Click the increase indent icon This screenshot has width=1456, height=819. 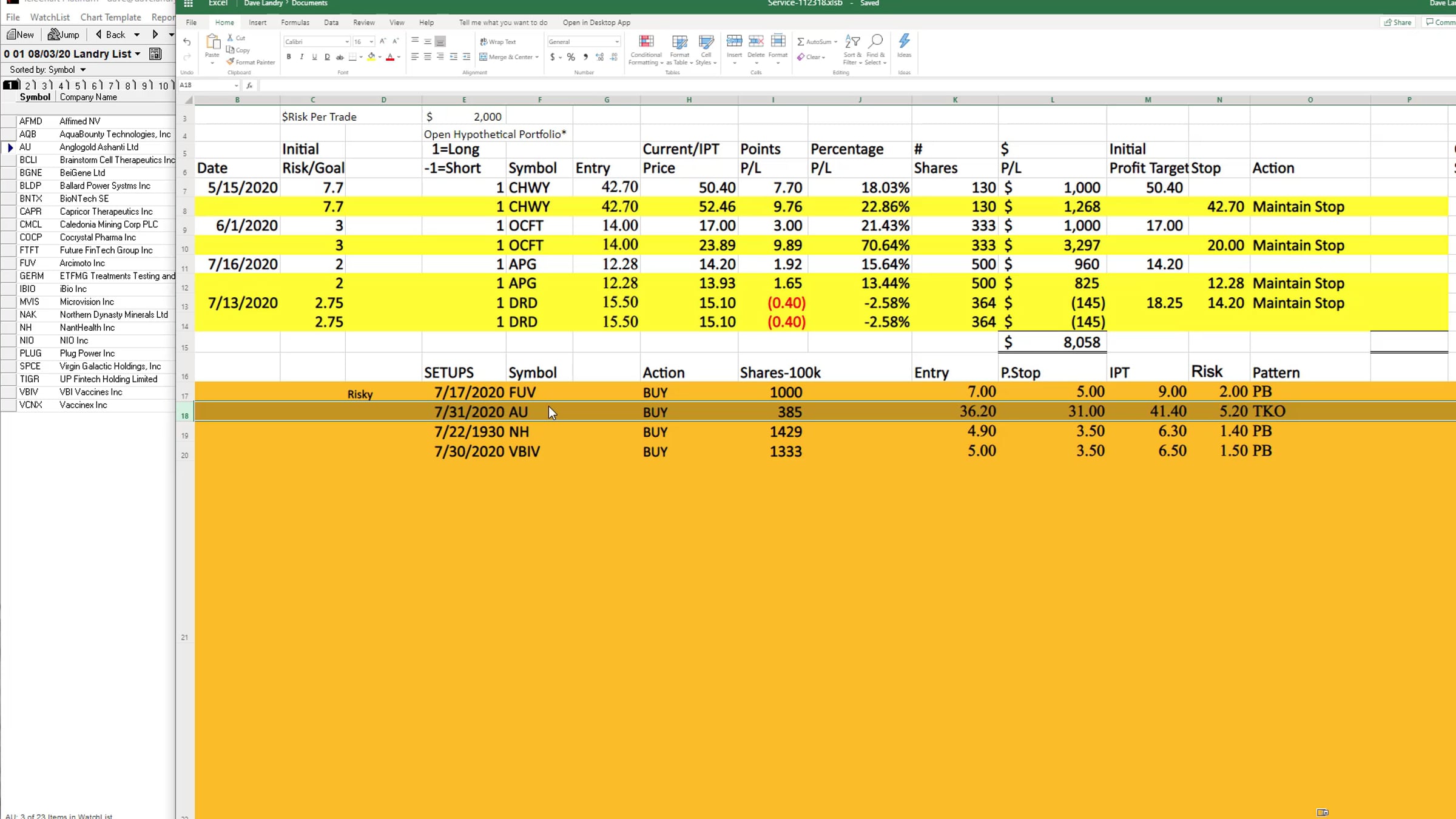coord(467,57)
